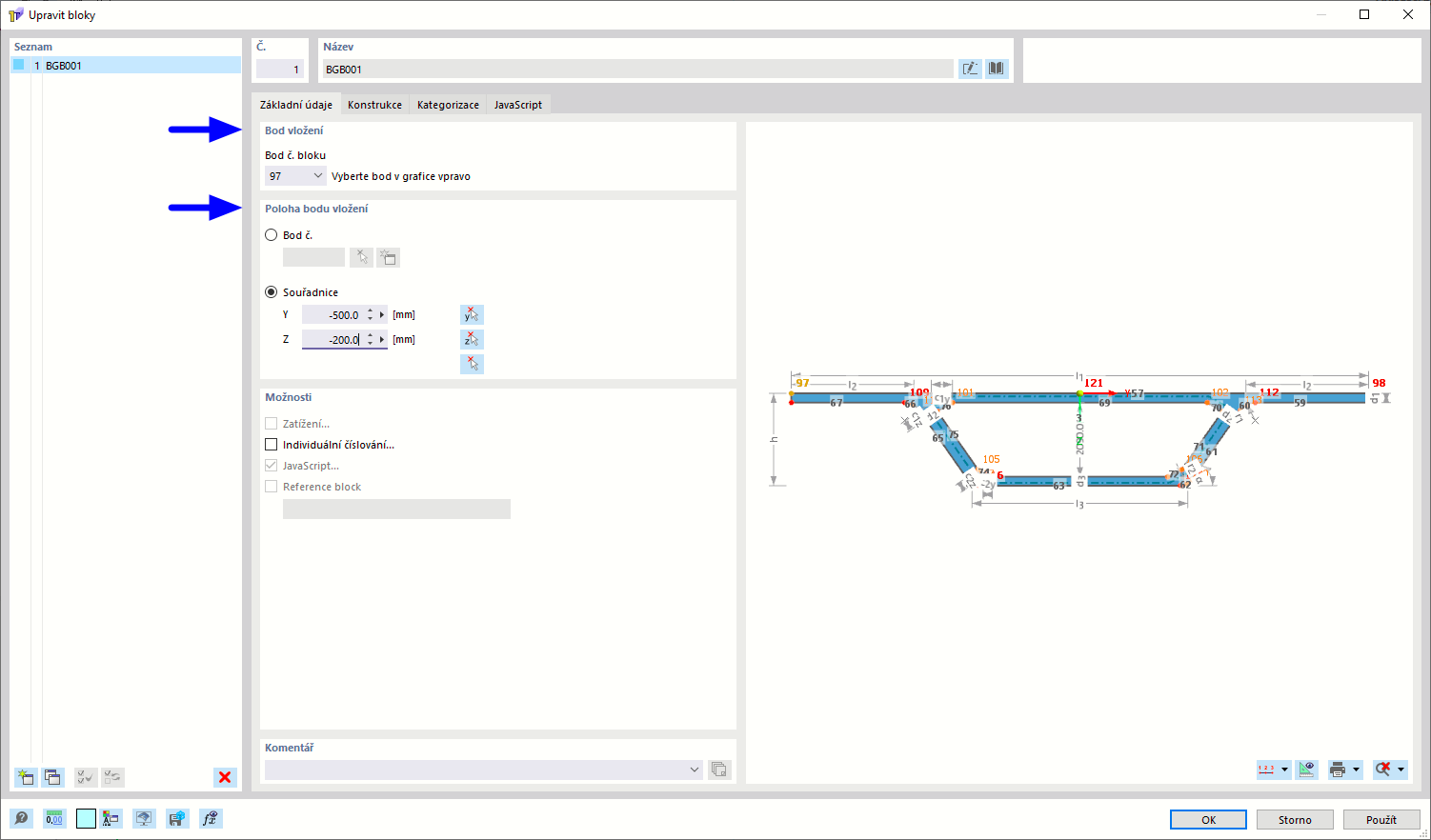Switch to the Kategorizace tab
The width and height of the screenshot is (1431, 840).
point(448,105)
